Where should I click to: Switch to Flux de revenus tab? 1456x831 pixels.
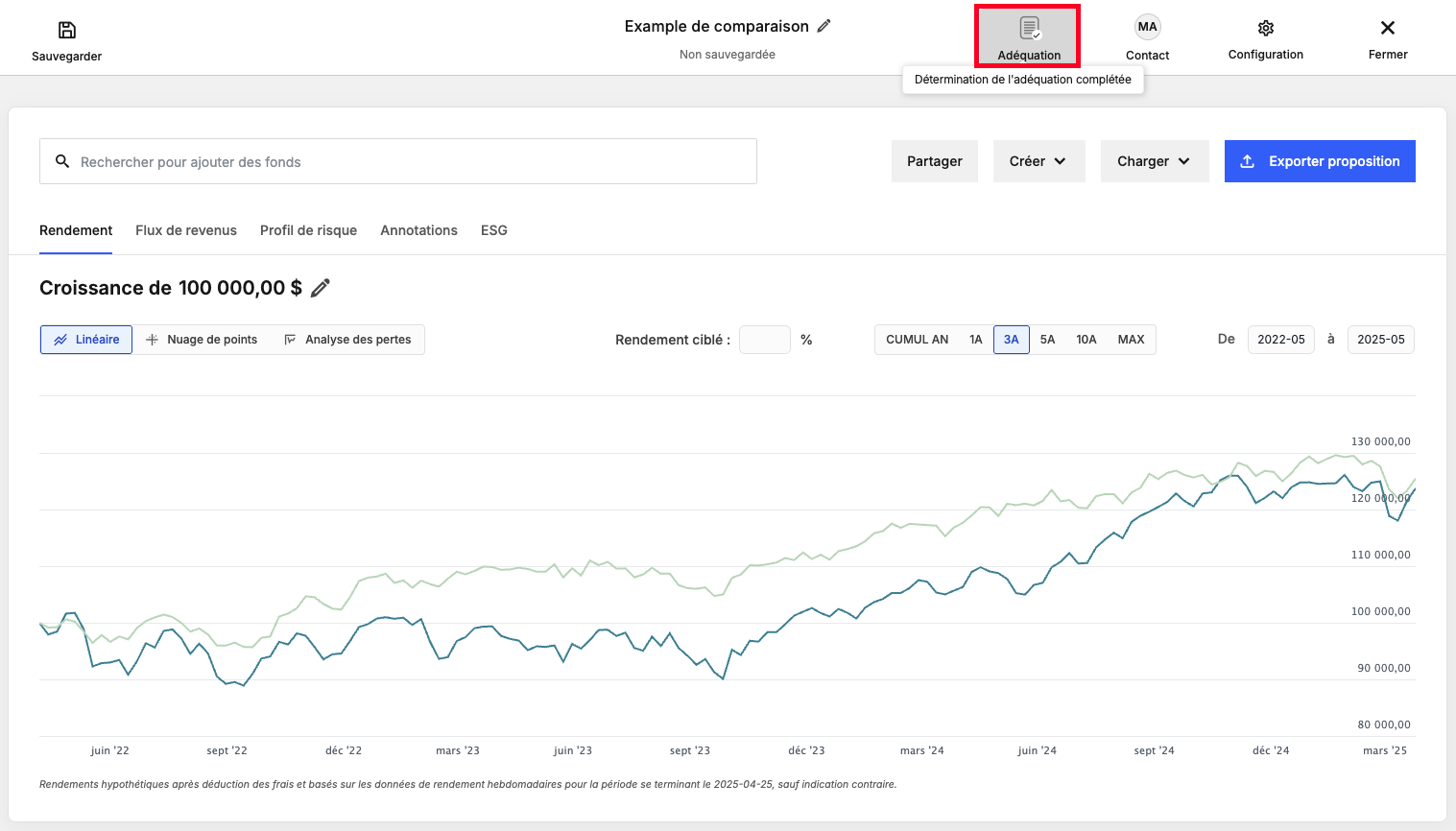[186, 230]
